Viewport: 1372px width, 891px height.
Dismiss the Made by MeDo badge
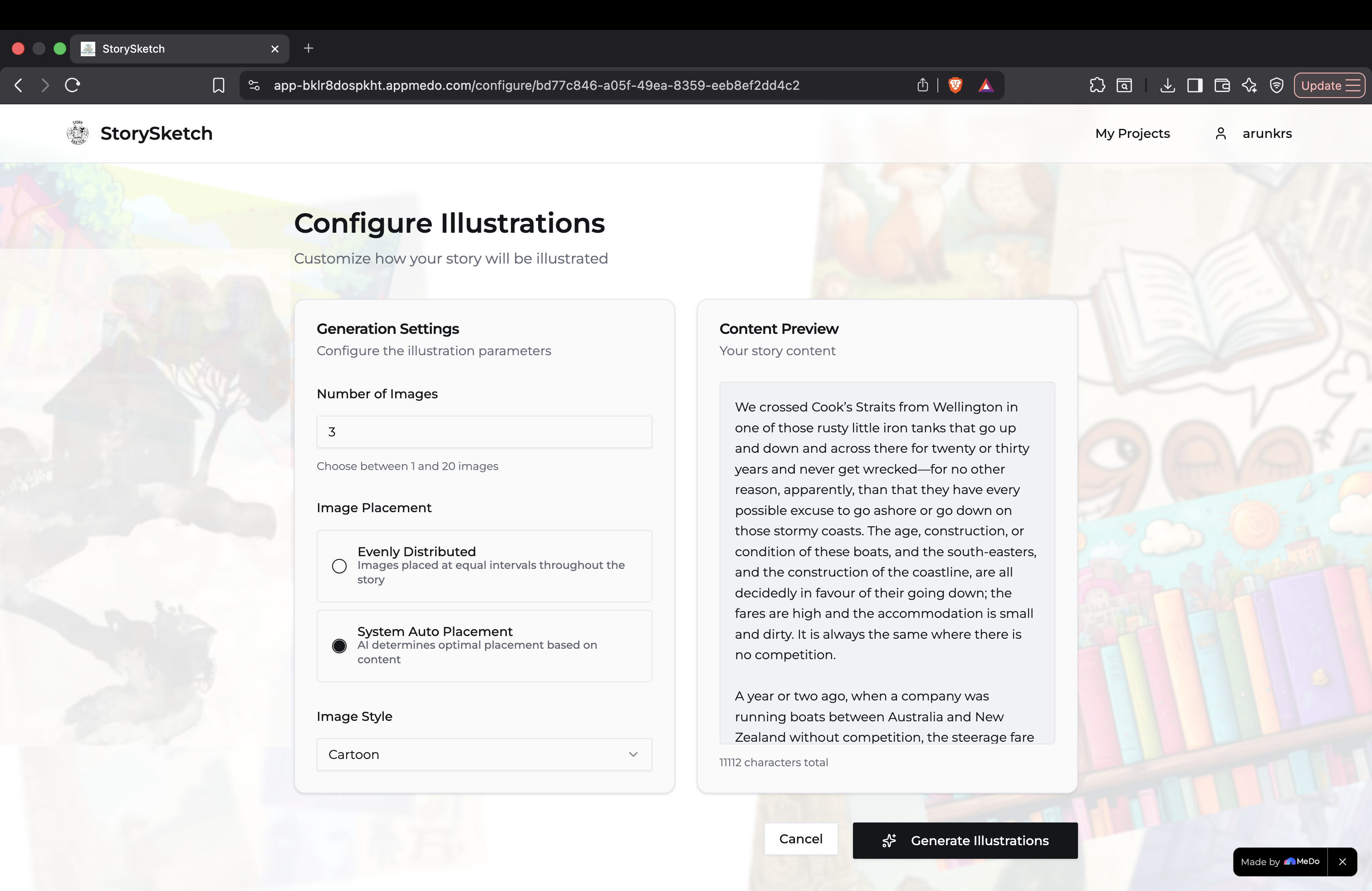point(1342,862)
